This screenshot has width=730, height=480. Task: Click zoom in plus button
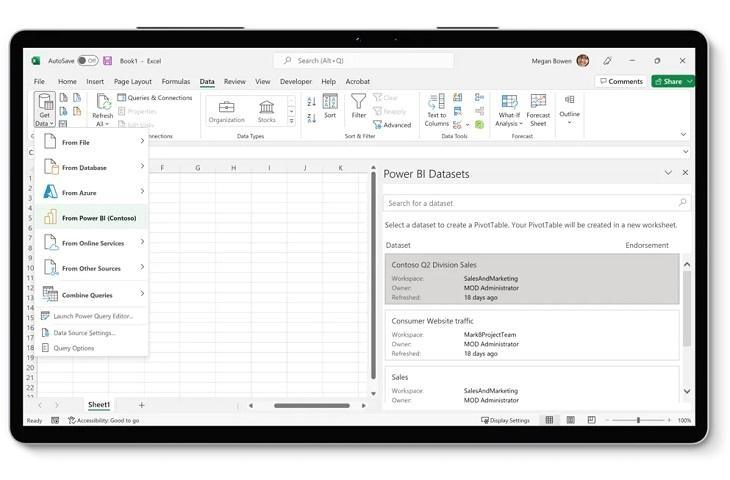669,420
